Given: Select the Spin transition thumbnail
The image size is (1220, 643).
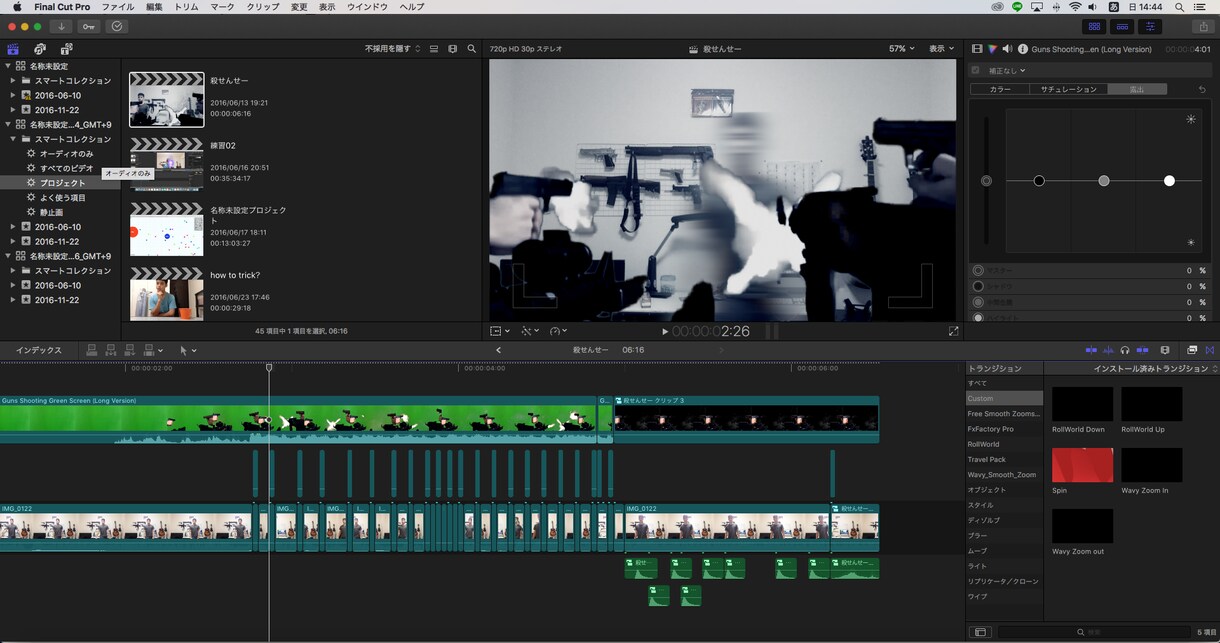Looking at the screenshot, I should 1082,465.
